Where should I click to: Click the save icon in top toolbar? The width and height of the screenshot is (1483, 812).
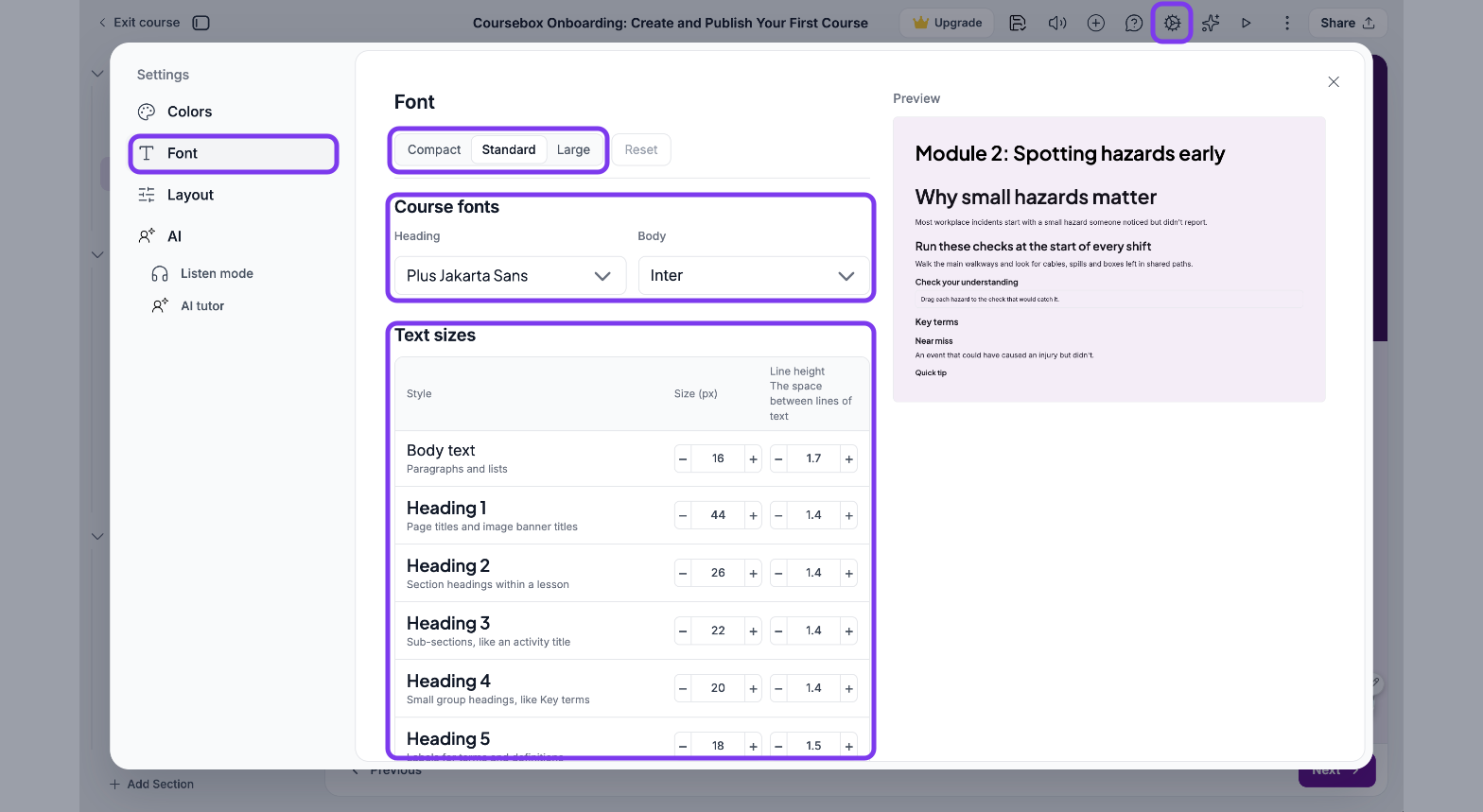pyautogui.click(x=1018, y=23)
